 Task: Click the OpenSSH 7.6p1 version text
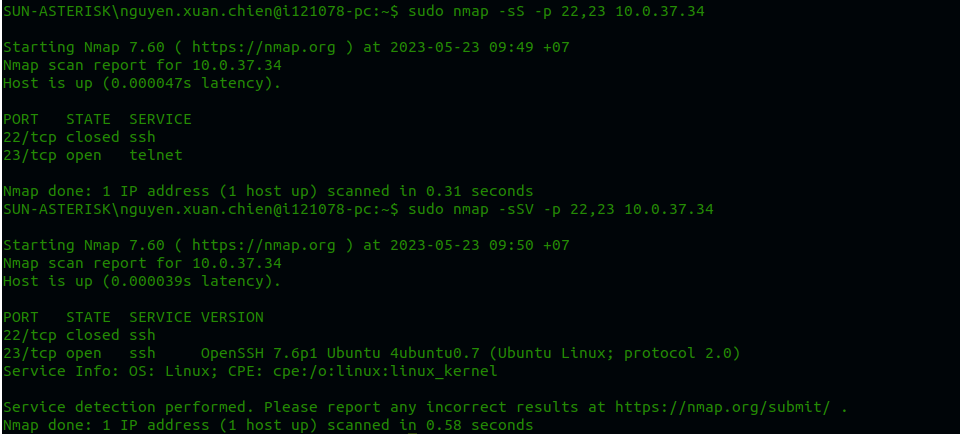point(259,353)
